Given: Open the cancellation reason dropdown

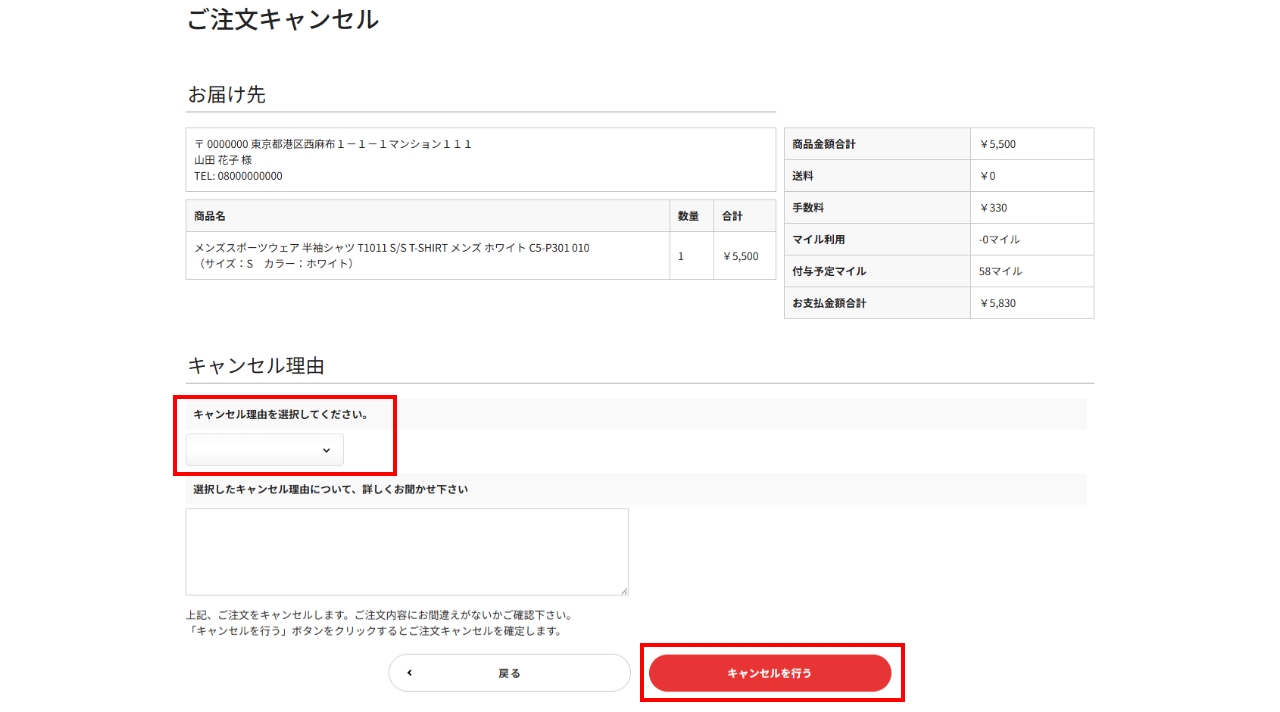Looking at the screenshot, I should coord(264,450).
